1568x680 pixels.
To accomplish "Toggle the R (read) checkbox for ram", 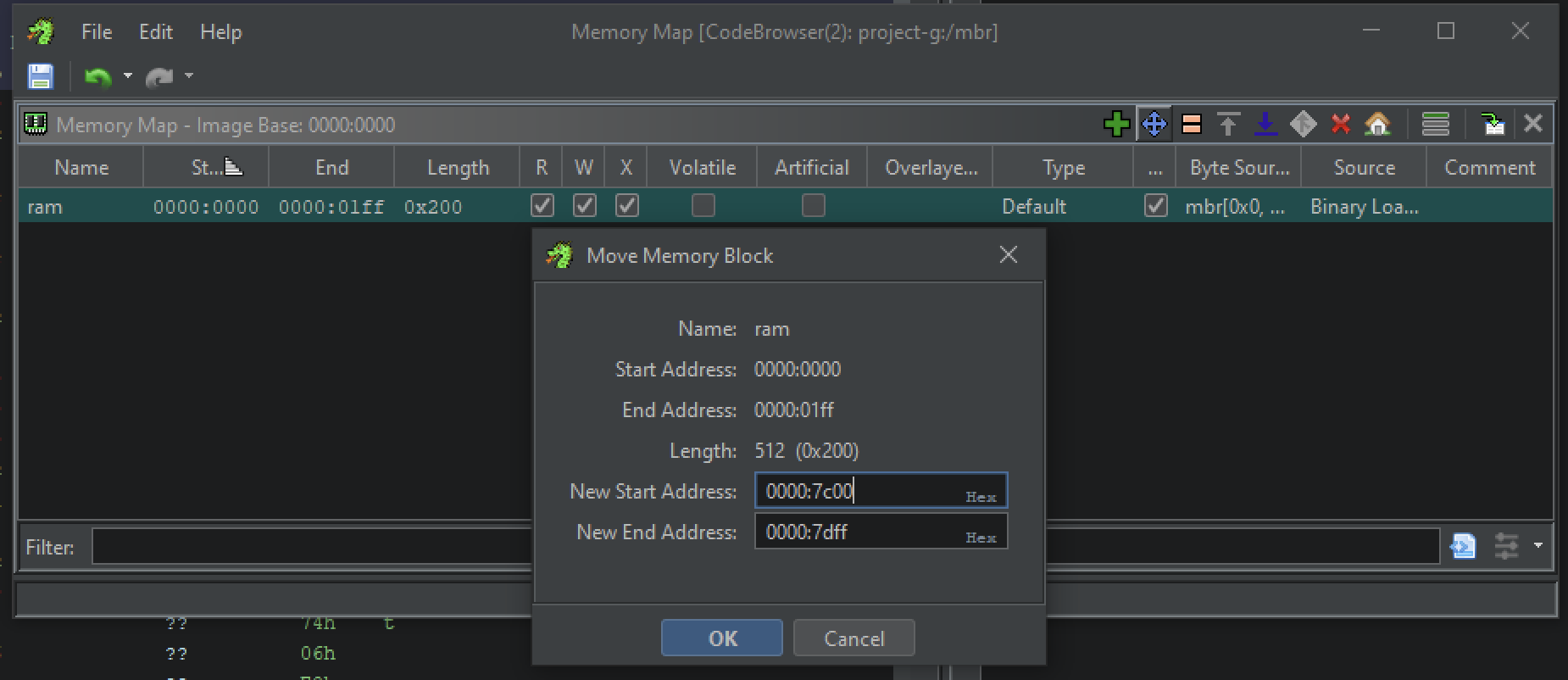I will 542,206.
